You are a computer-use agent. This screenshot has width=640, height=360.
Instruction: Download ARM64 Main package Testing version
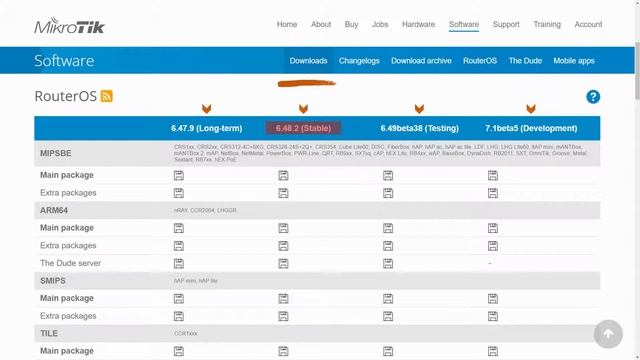[388, 228]
